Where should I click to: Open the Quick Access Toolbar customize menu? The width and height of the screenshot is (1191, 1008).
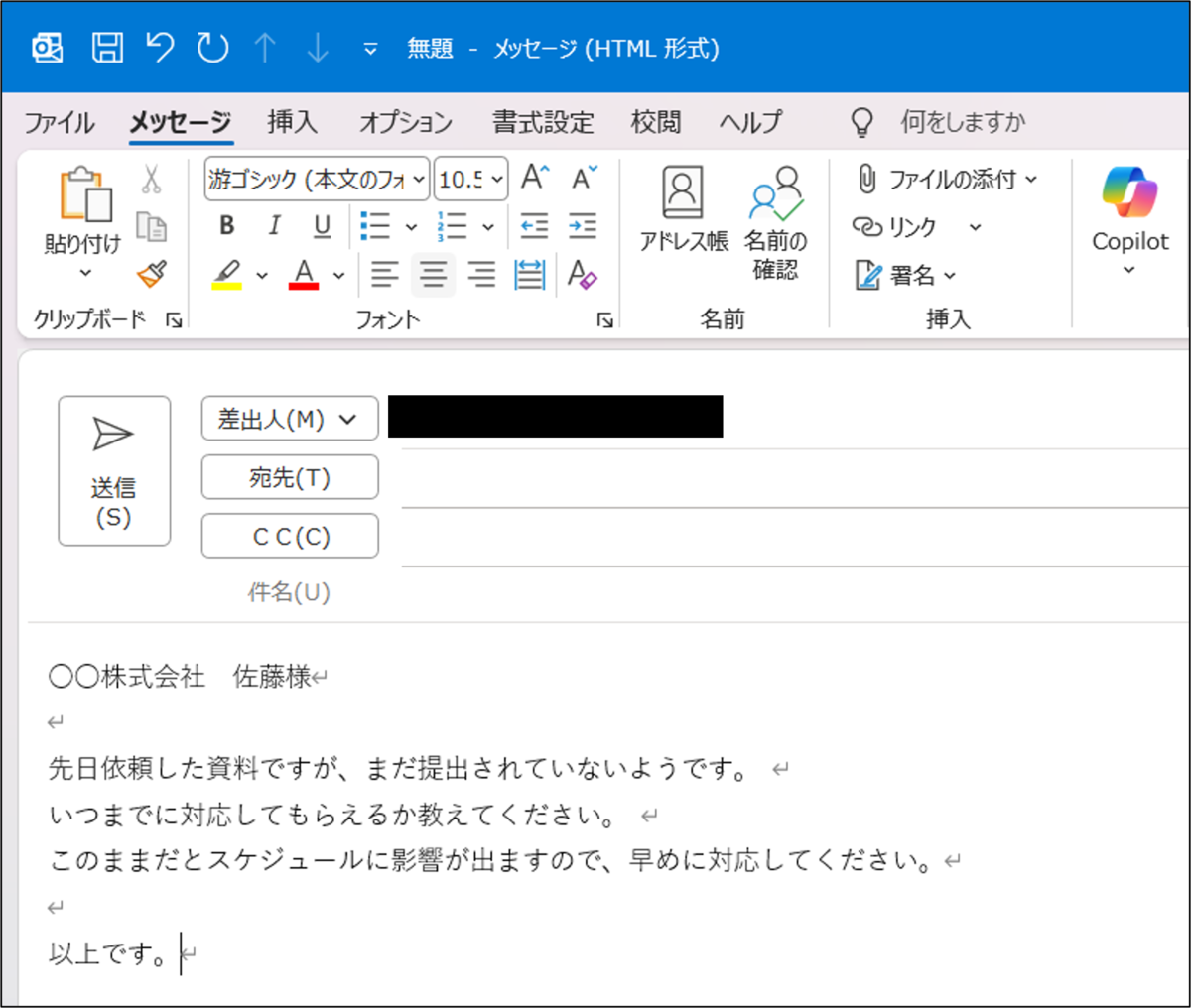pos(370,49)
